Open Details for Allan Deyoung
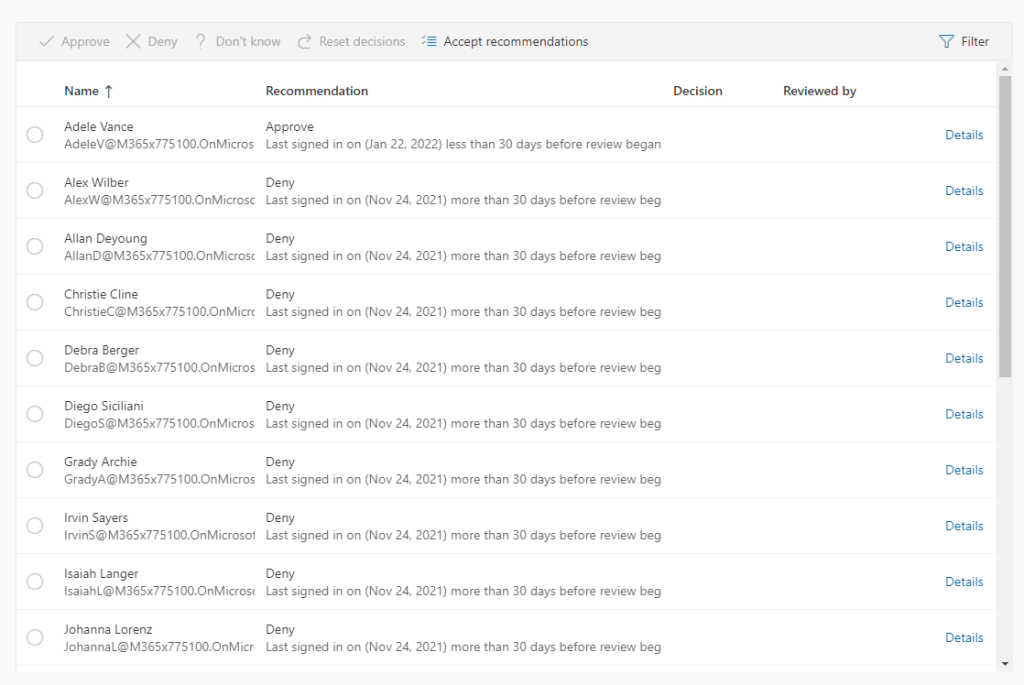Image resolution: width=1024 pixels, height=685 pixels. click(964, 247)
